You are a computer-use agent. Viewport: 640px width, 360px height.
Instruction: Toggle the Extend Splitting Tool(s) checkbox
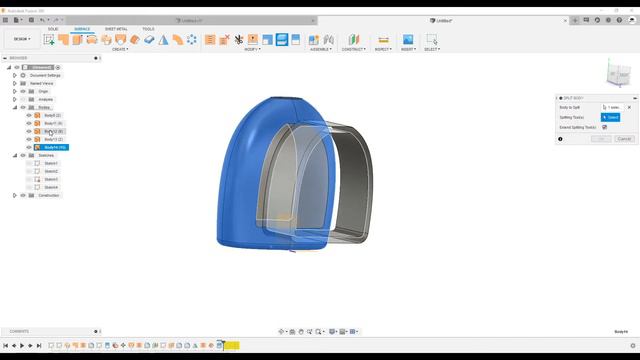604,127
